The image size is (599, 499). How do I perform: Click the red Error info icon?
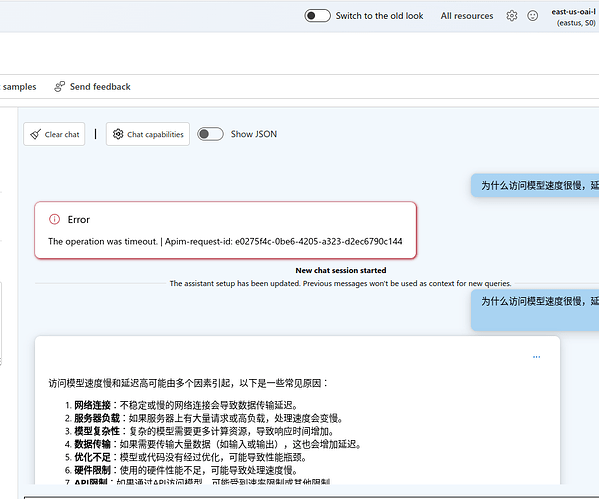point(55,219)
